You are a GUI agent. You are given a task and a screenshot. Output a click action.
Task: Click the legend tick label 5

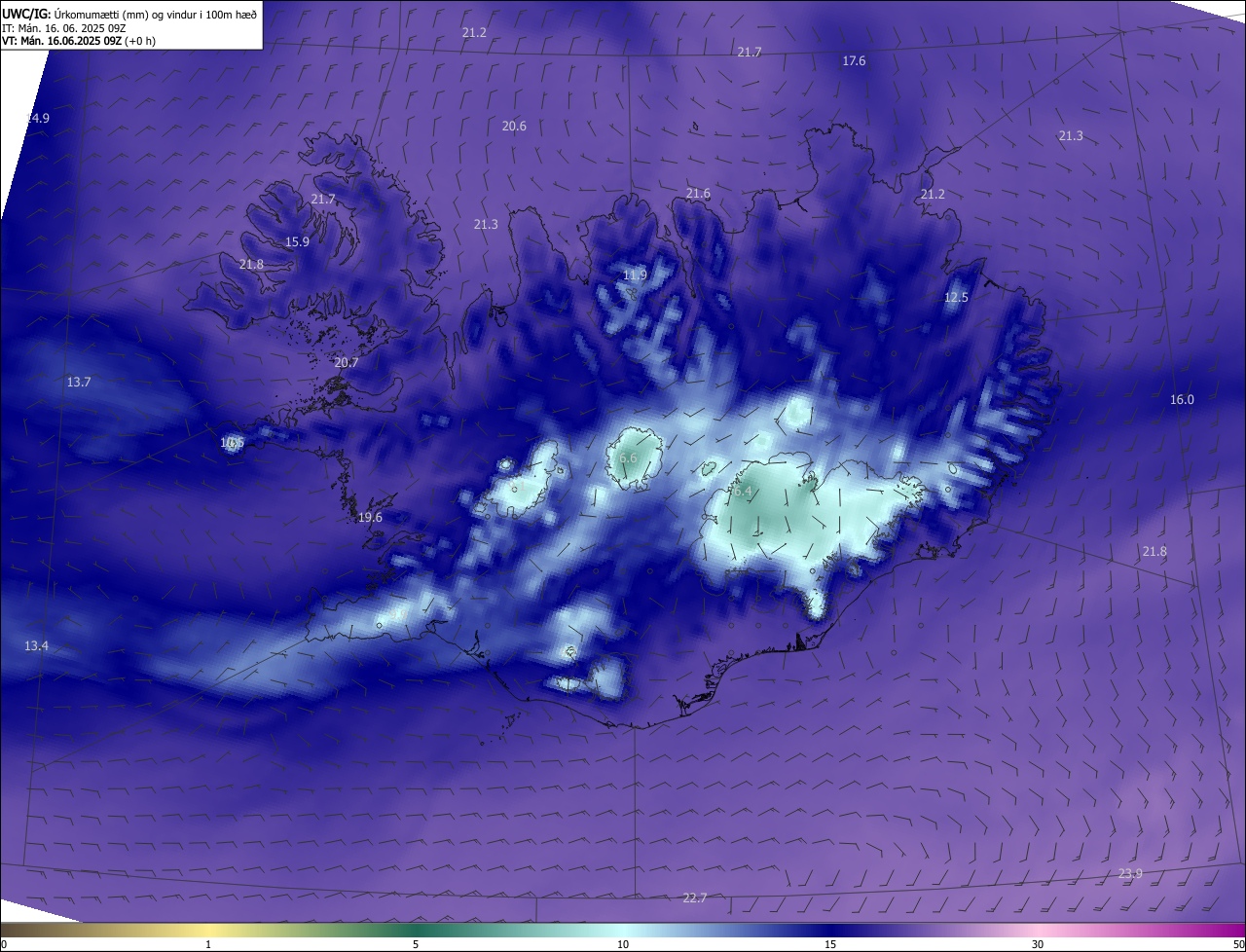pyautogui.click(x=416, y=945)
